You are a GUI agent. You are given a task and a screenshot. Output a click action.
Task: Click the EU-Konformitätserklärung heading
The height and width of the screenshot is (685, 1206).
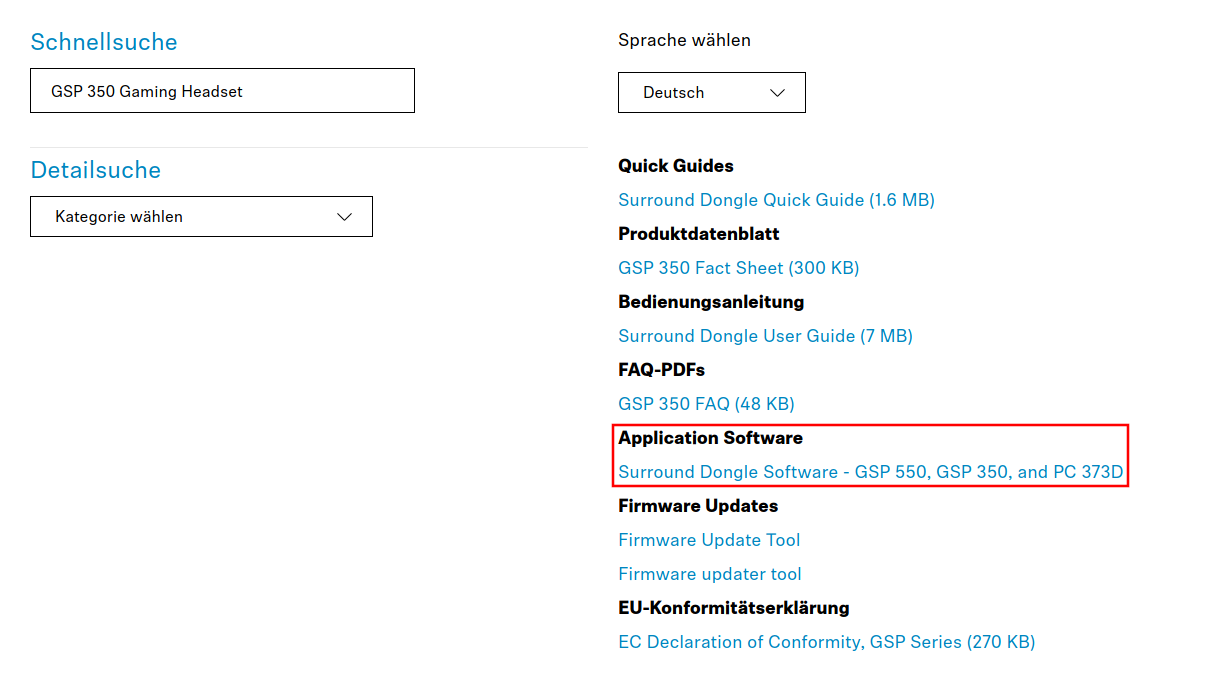click(x=734, y=608)
